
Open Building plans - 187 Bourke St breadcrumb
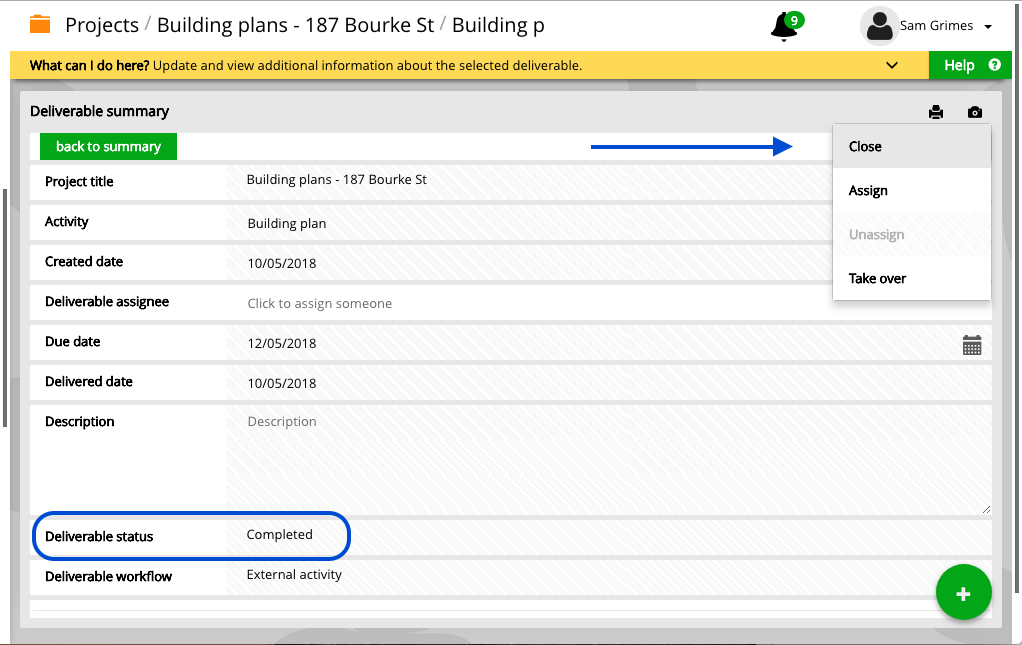(295, 25)
